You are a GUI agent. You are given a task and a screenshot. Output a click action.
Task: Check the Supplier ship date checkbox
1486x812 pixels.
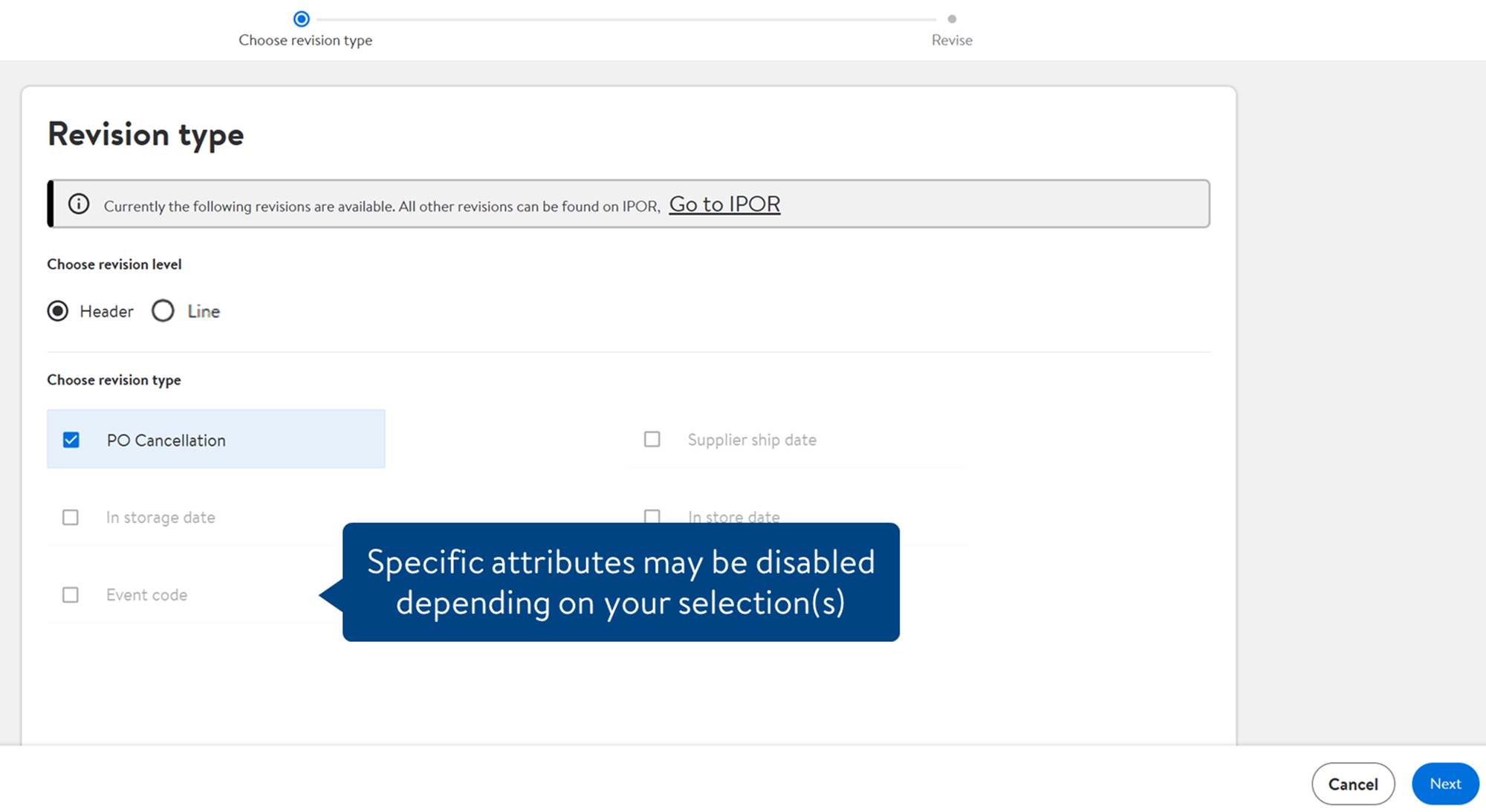tap(652, 439)
